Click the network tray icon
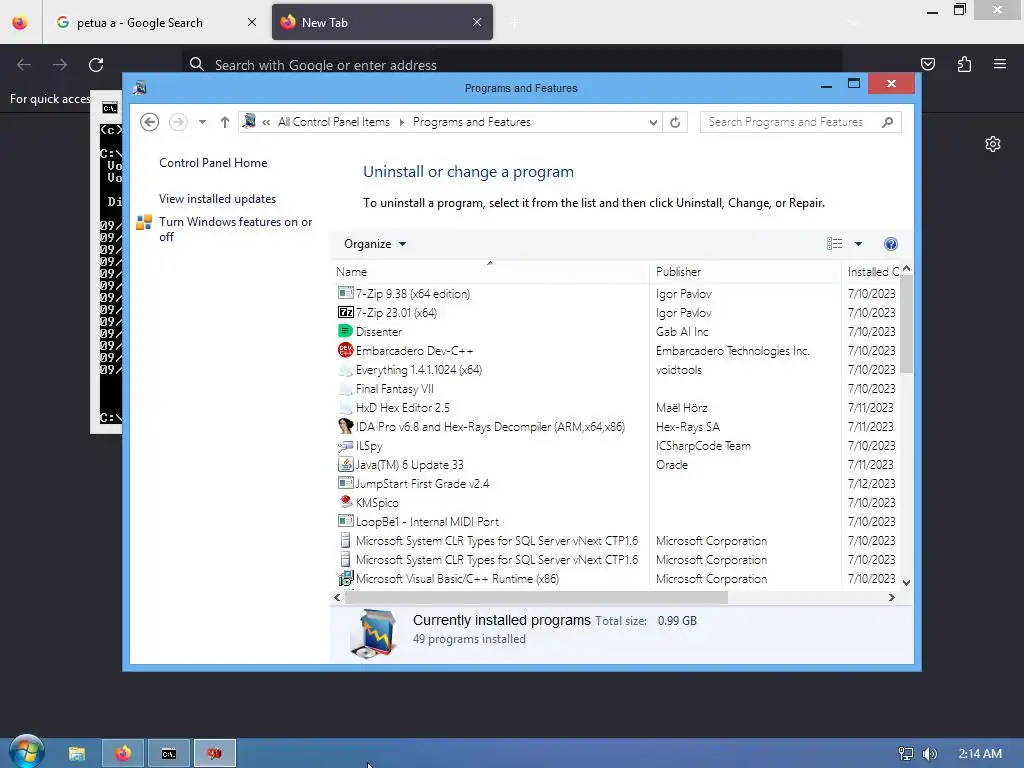Screen dimensions: 1024x768 click(x=906, y=754)
